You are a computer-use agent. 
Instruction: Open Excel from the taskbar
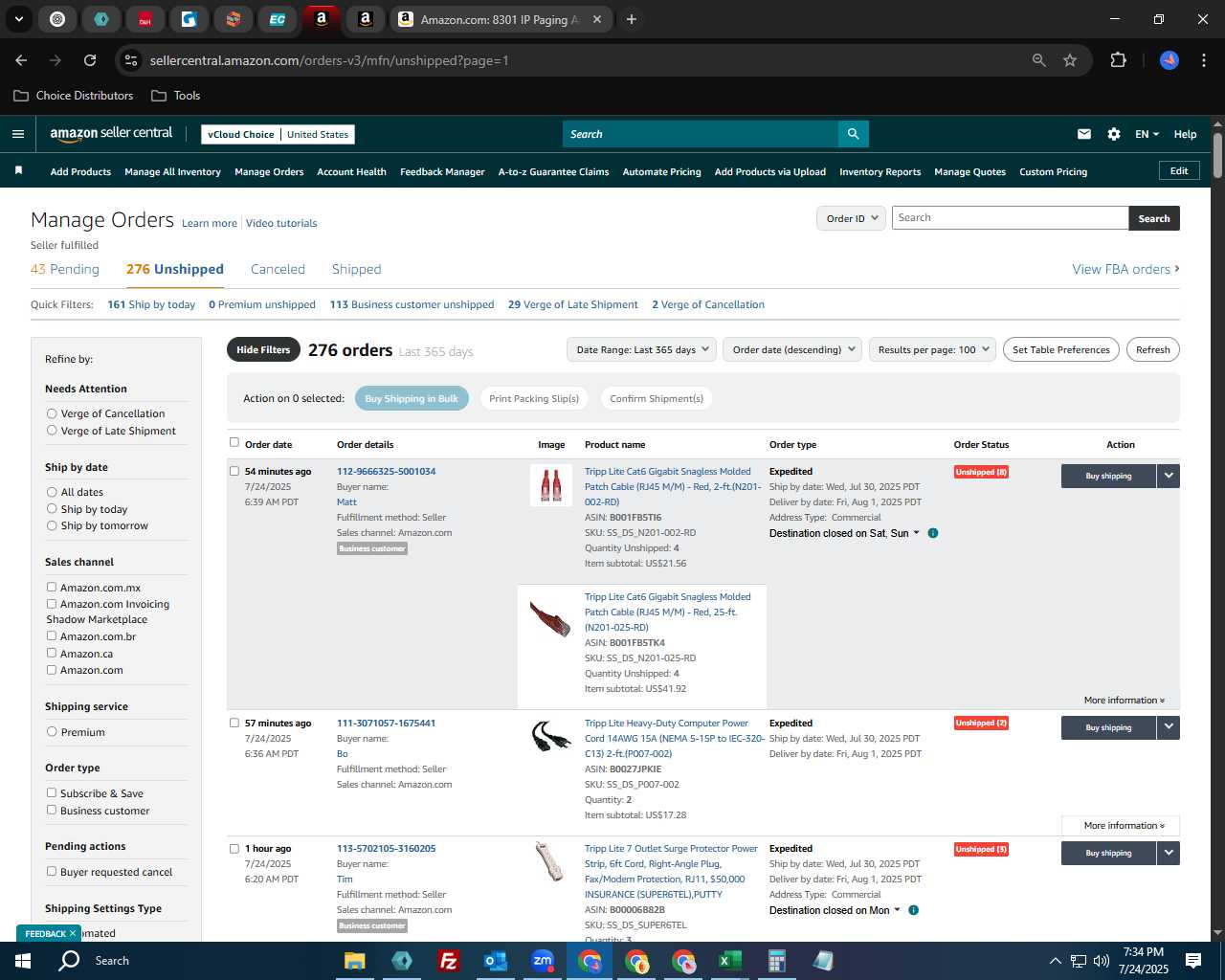(x=730, y=961)
